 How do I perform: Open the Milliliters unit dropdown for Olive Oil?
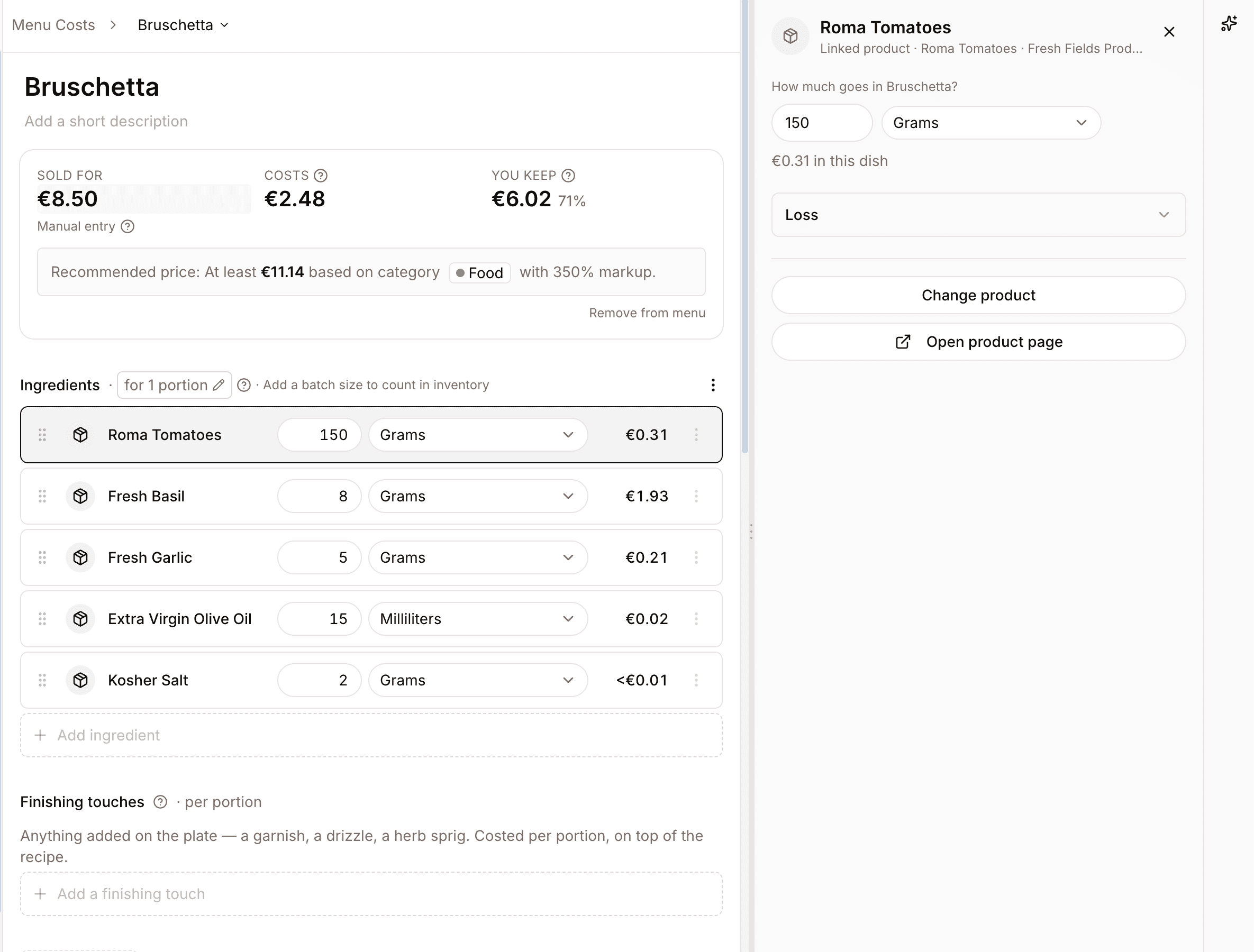point(478,619)
